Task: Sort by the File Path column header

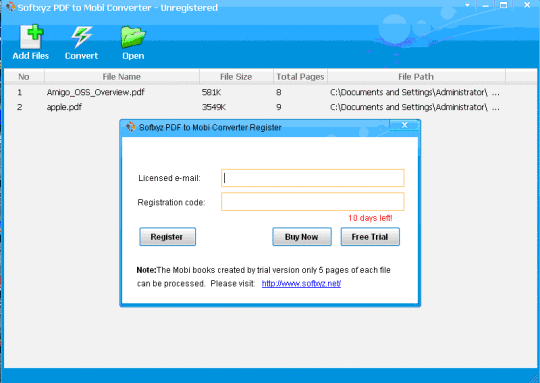Action: click(416, 76)
